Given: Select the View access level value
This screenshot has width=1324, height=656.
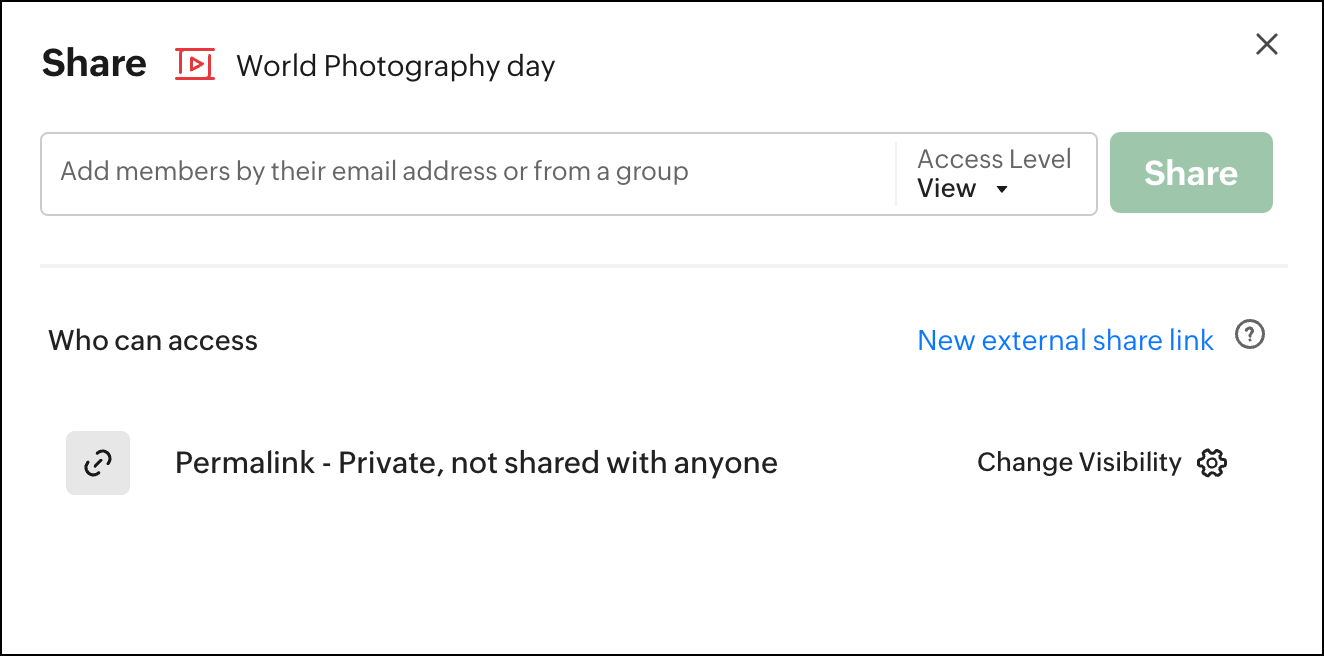Looking at the screenshot, I should 946,188.
